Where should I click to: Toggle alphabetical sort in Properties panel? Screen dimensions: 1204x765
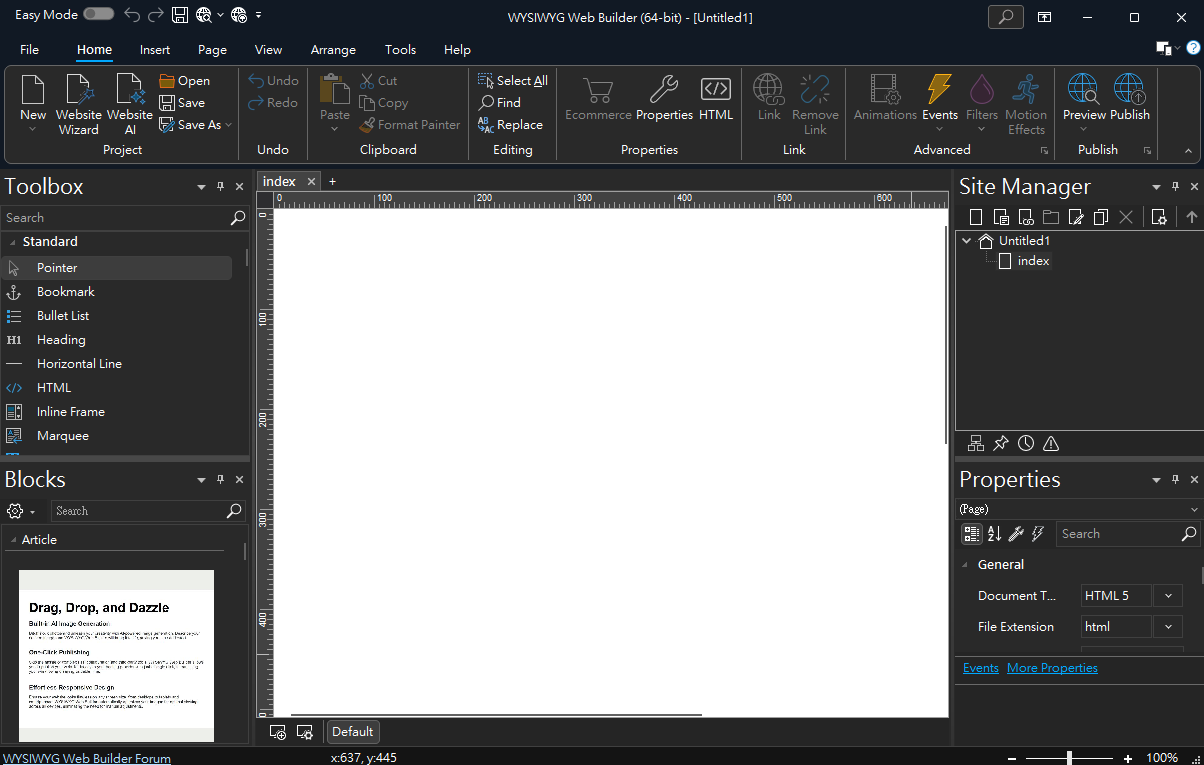(994, 534)
